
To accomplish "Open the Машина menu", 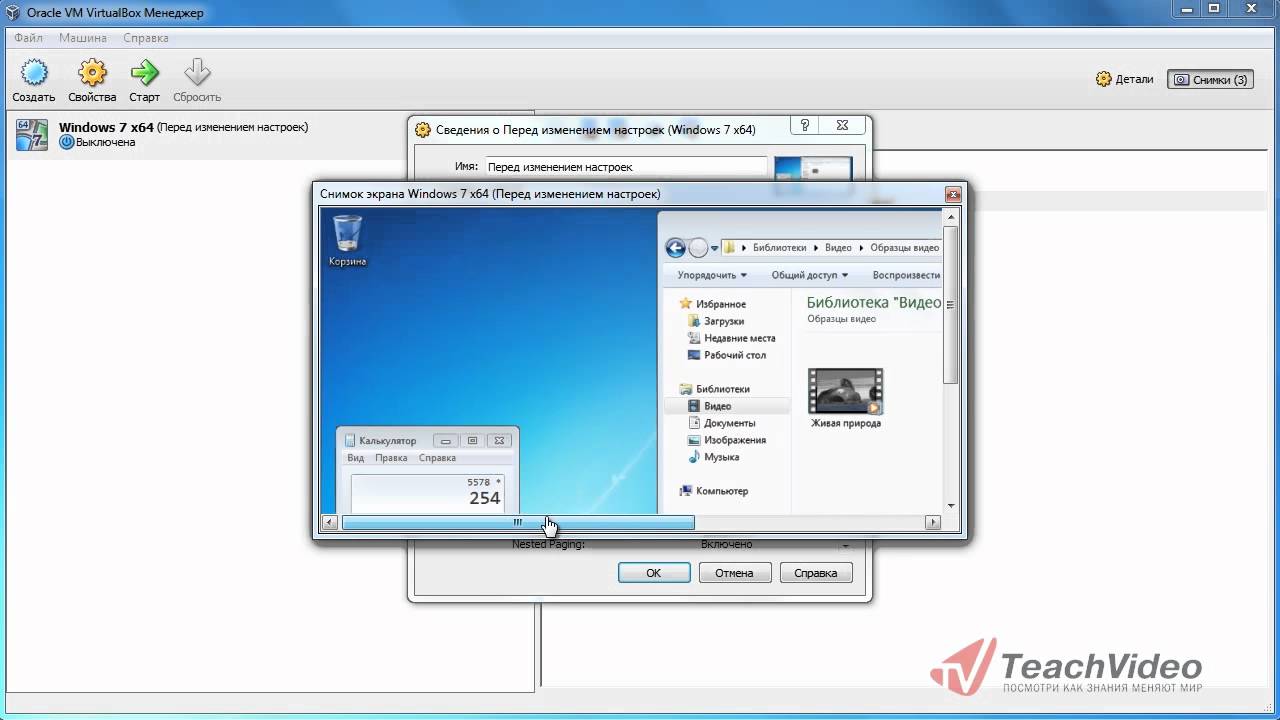I will coord(83,38).
